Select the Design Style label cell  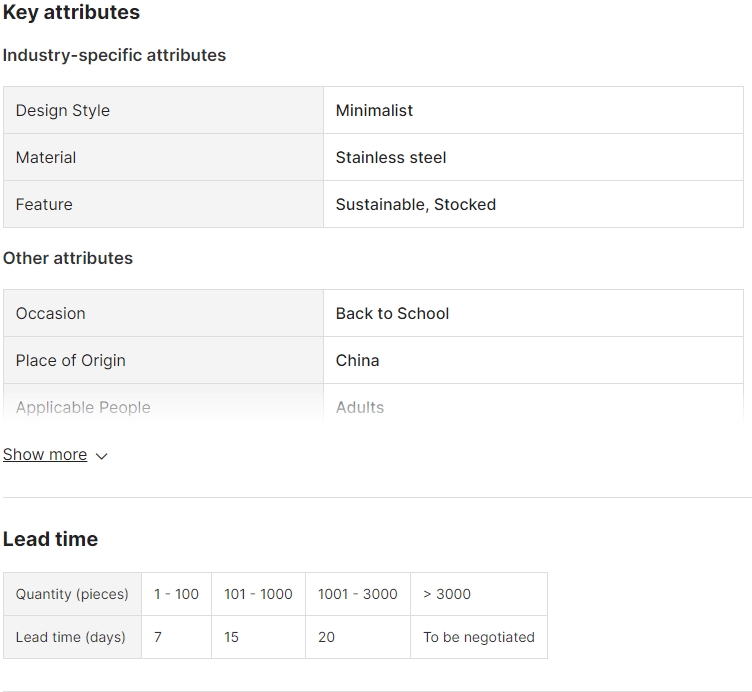tap(164, 110)
